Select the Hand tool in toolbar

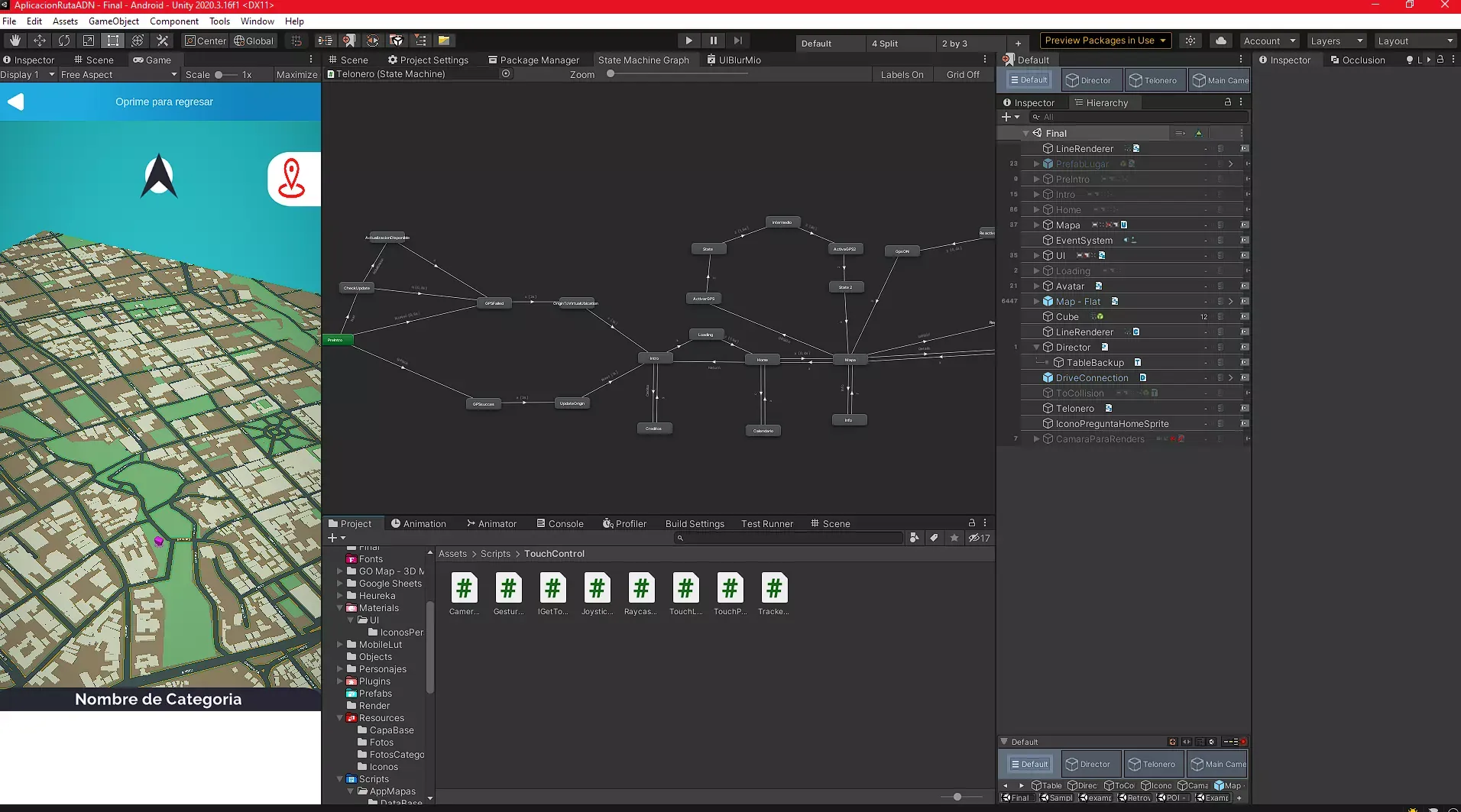(x=15, y=40)
